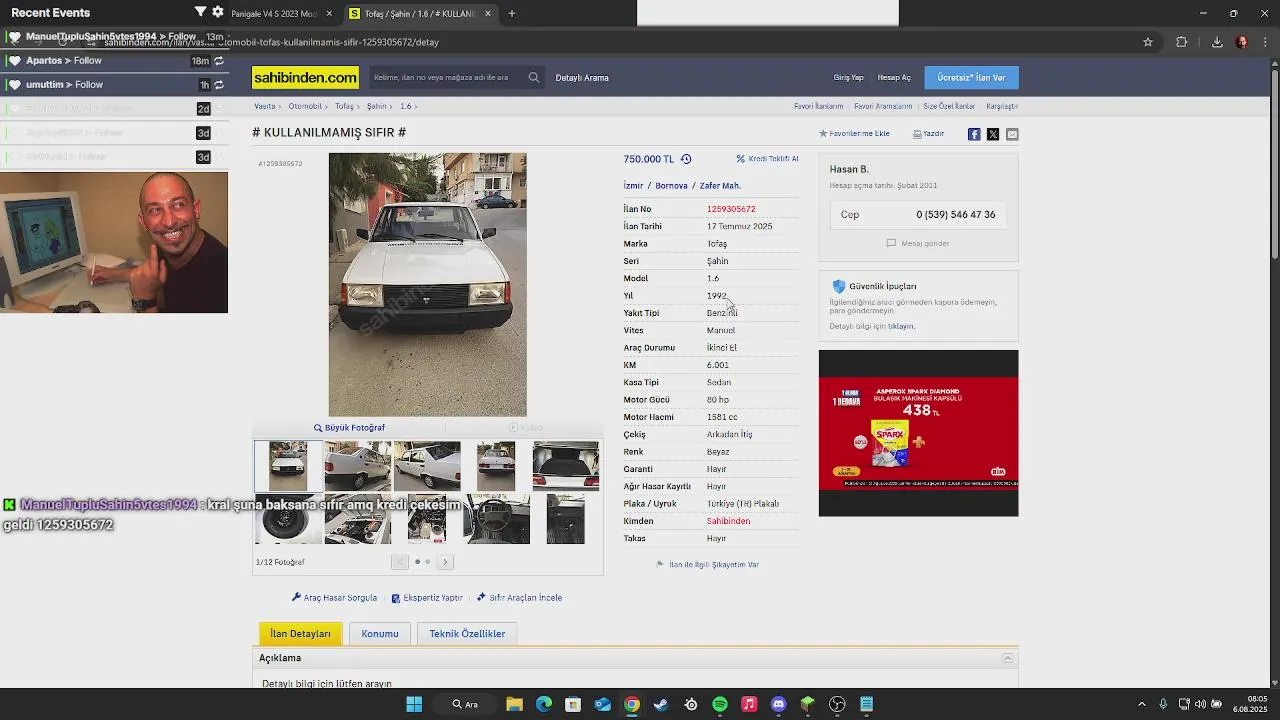Open the Chrome downloads icon
This screenshot has width=1280, height=720.
point(1217,42)
